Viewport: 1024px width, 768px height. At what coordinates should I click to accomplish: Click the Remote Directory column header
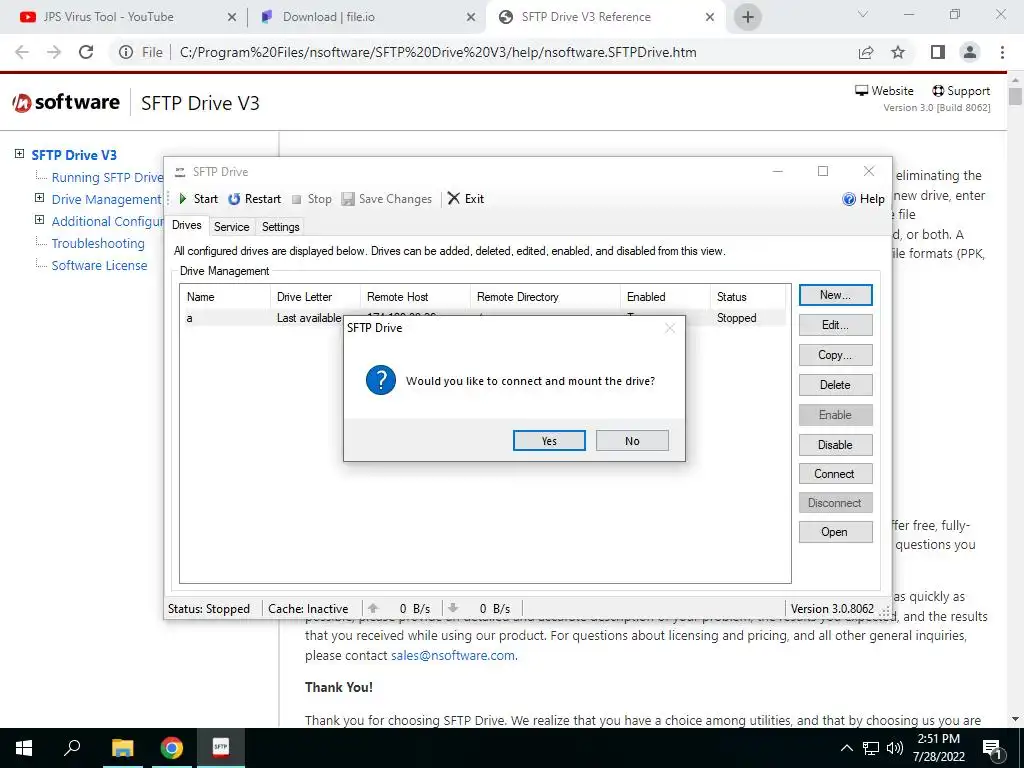point(545,296)
